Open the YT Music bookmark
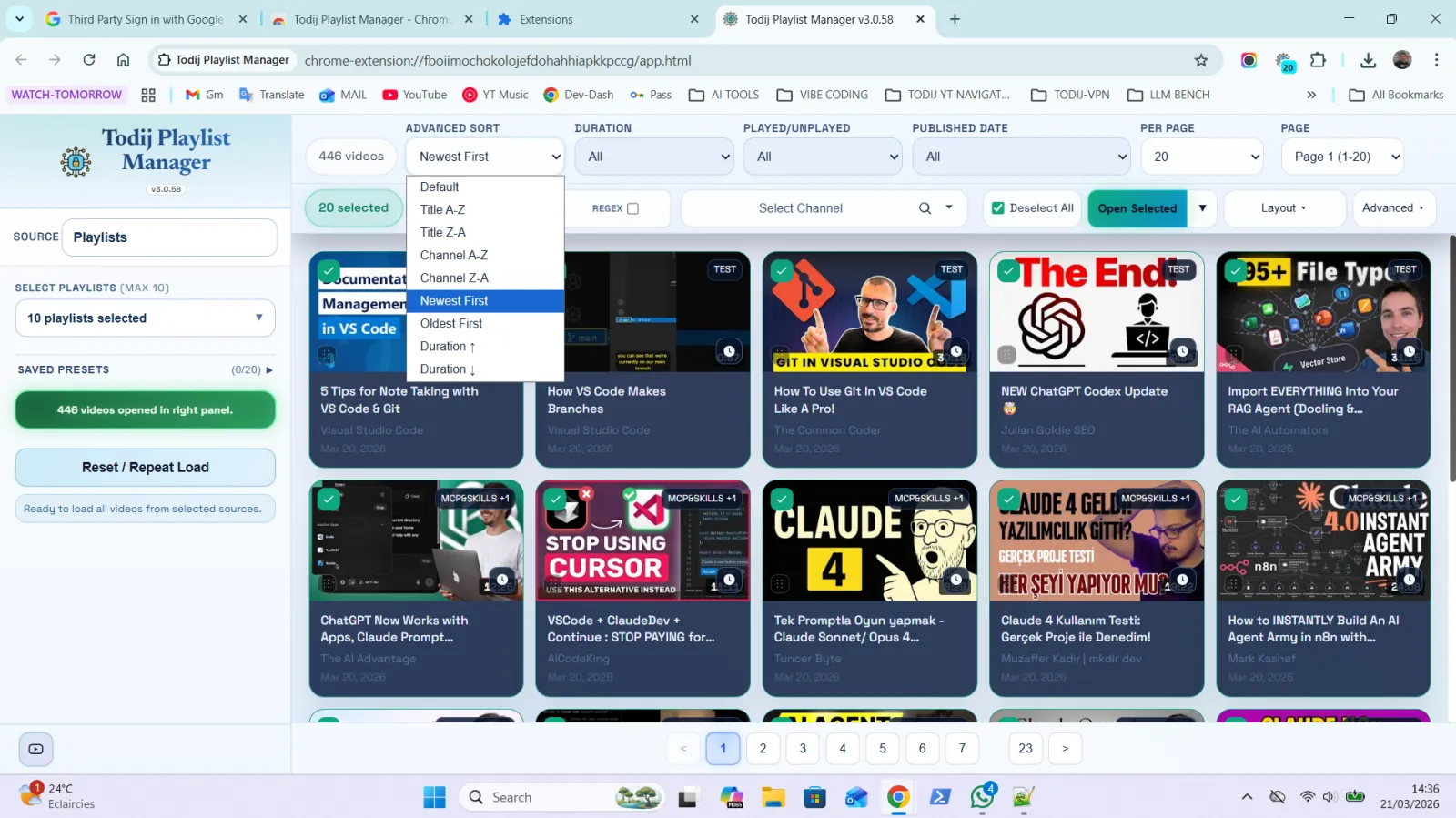Screen dimensions: 1456x818 (495, 95)
